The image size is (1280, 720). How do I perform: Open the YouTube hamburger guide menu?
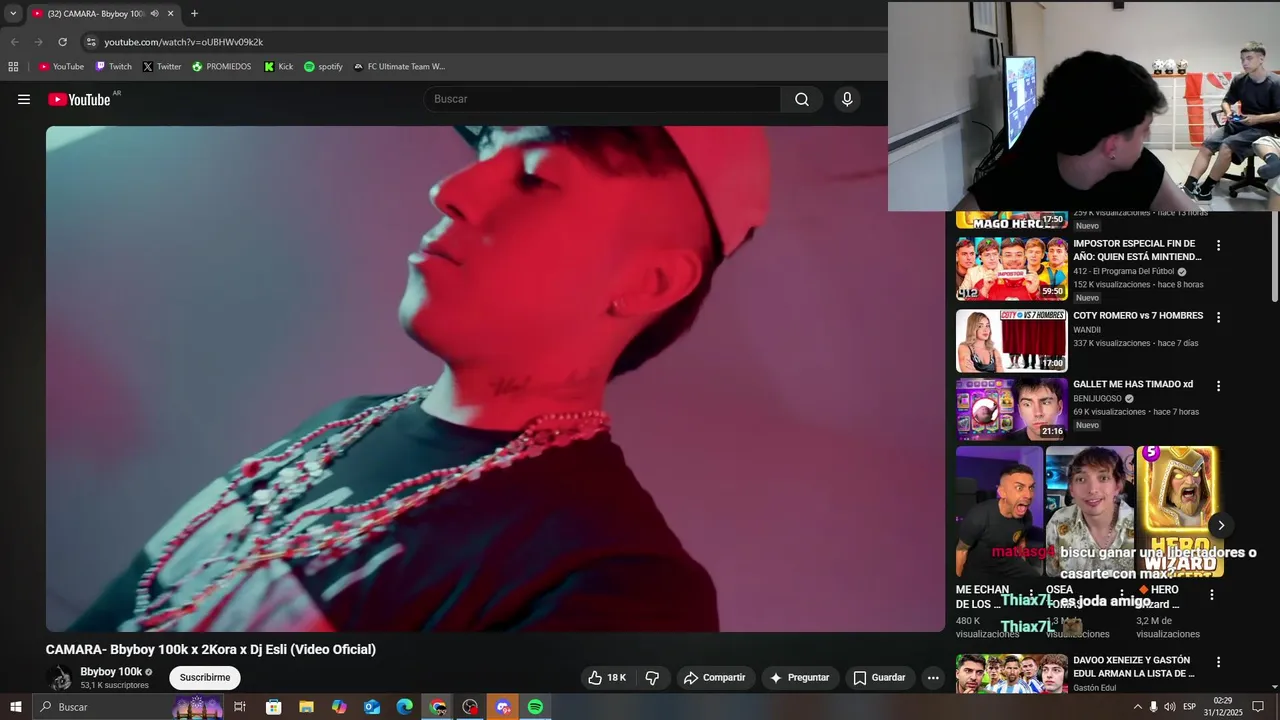[24, 99]
